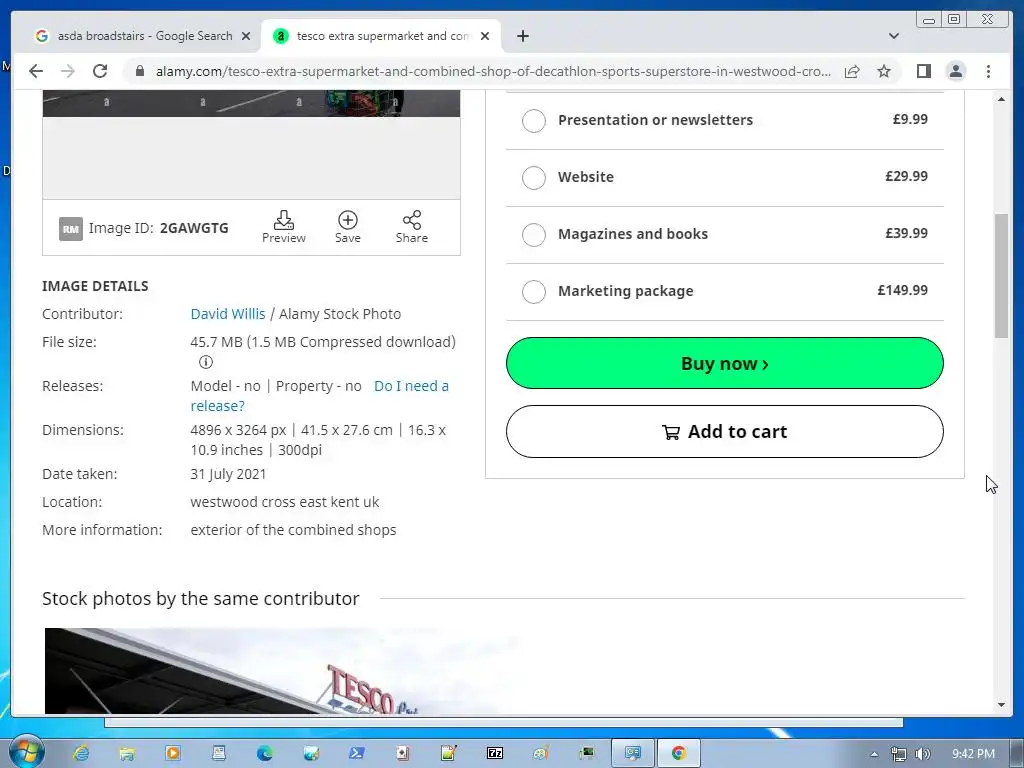This screenshot has height=768, width=1024.
Task: View site security lock info
Action: pos(140,71)
